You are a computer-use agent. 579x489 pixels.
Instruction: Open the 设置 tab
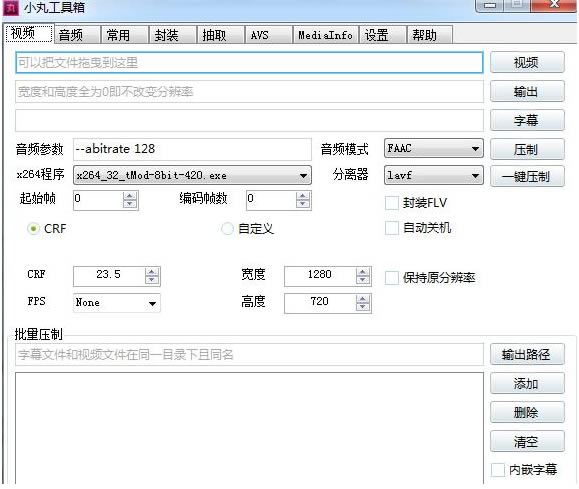pos(383,35)
